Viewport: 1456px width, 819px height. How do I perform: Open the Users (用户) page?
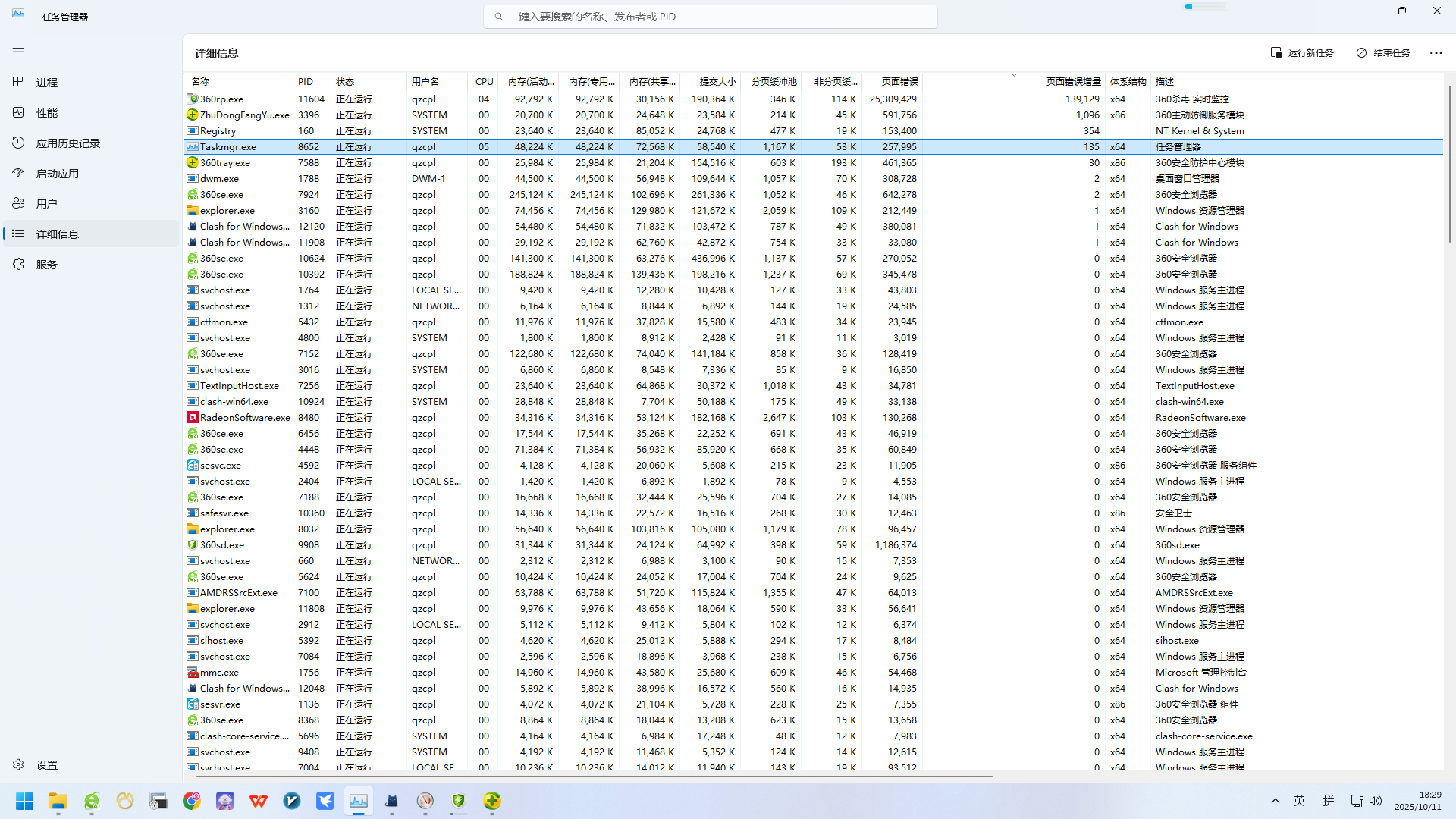pos(46,203)
